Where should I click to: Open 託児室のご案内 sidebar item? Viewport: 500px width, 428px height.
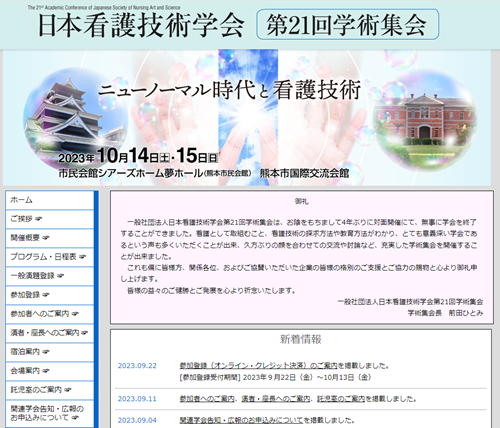pos(50,390)
